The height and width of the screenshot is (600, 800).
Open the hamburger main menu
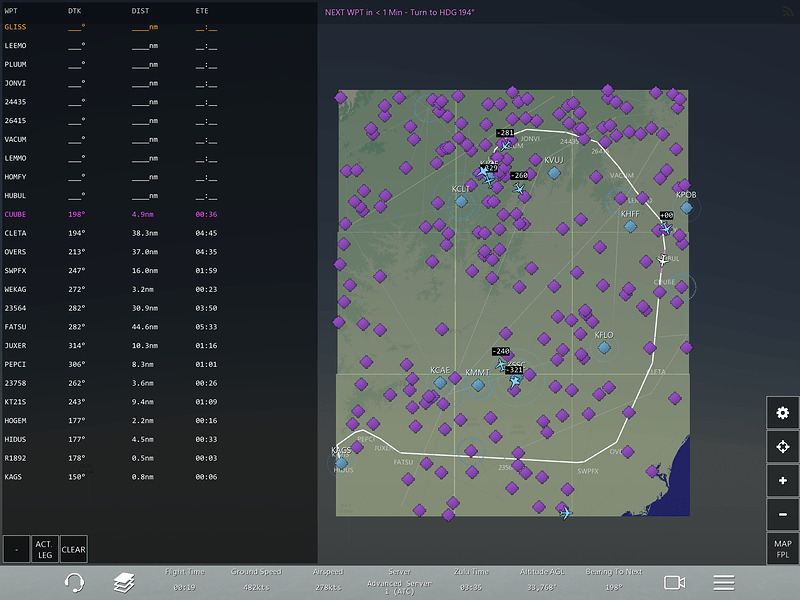coord(724,582)
